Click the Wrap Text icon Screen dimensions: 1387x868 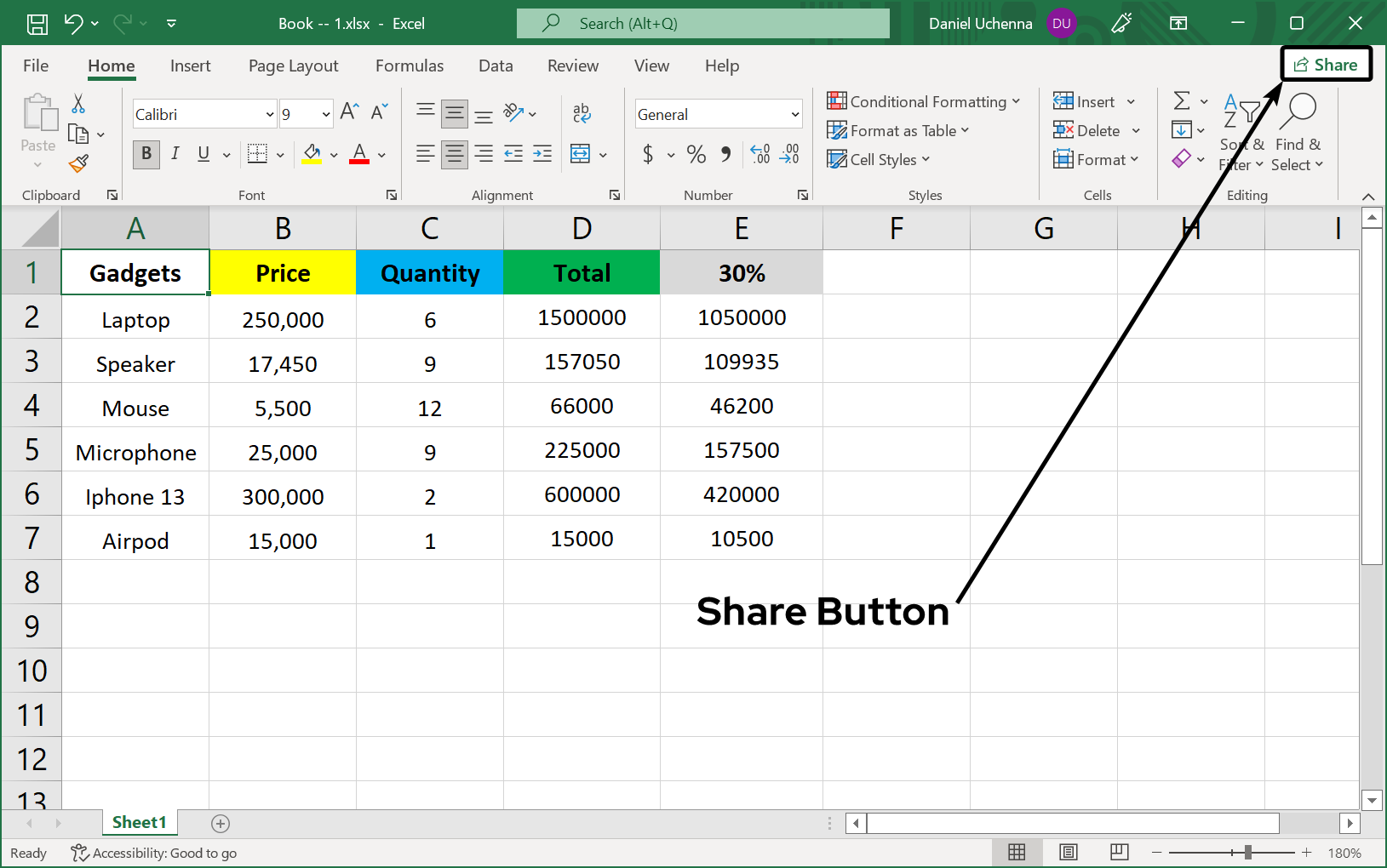pyautogui.click(x=582, y=112)
